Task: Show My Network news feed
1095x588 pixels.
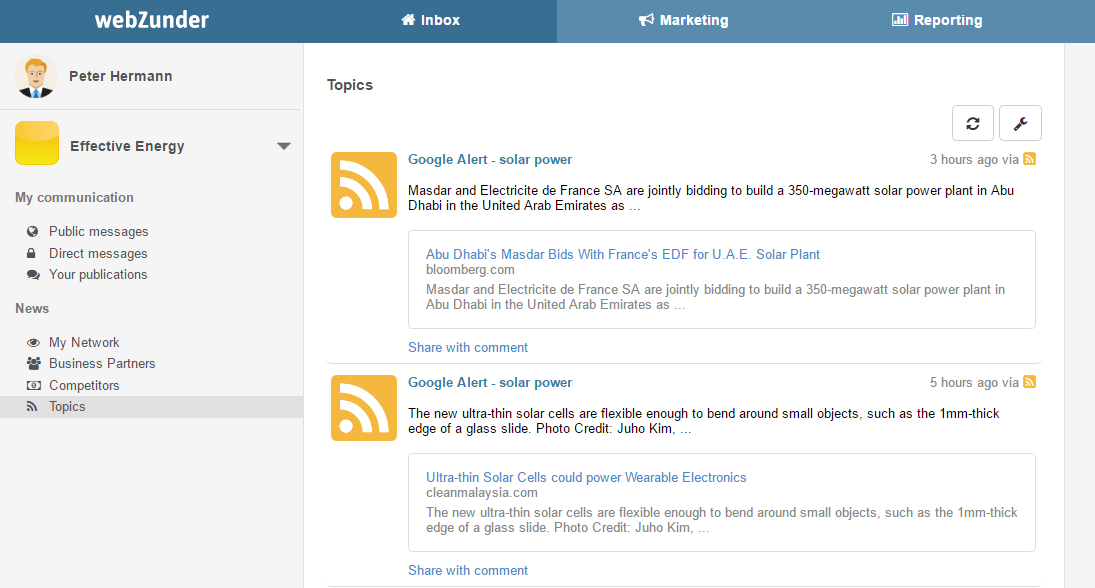Action: coord(84,342)
